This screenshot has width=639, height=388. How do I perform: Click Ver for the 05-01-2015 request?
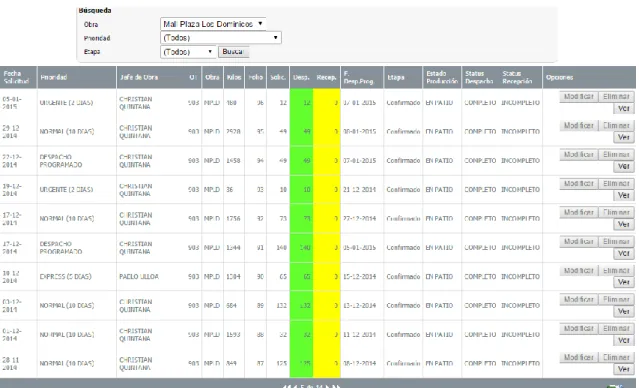tap(624, 108)
